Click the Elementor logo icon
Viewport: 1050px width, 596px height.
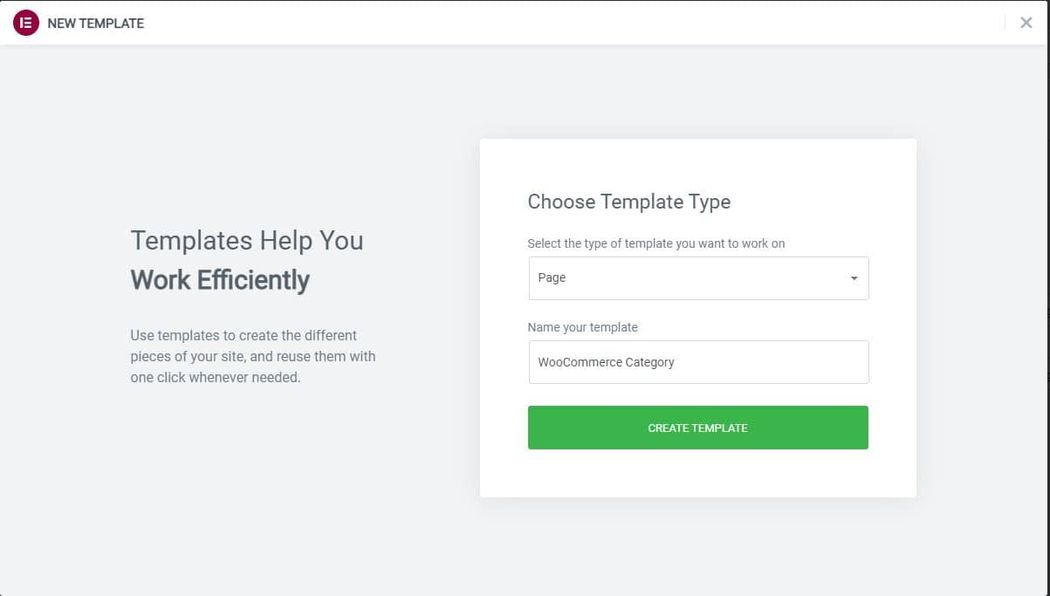tap(25, 23)
